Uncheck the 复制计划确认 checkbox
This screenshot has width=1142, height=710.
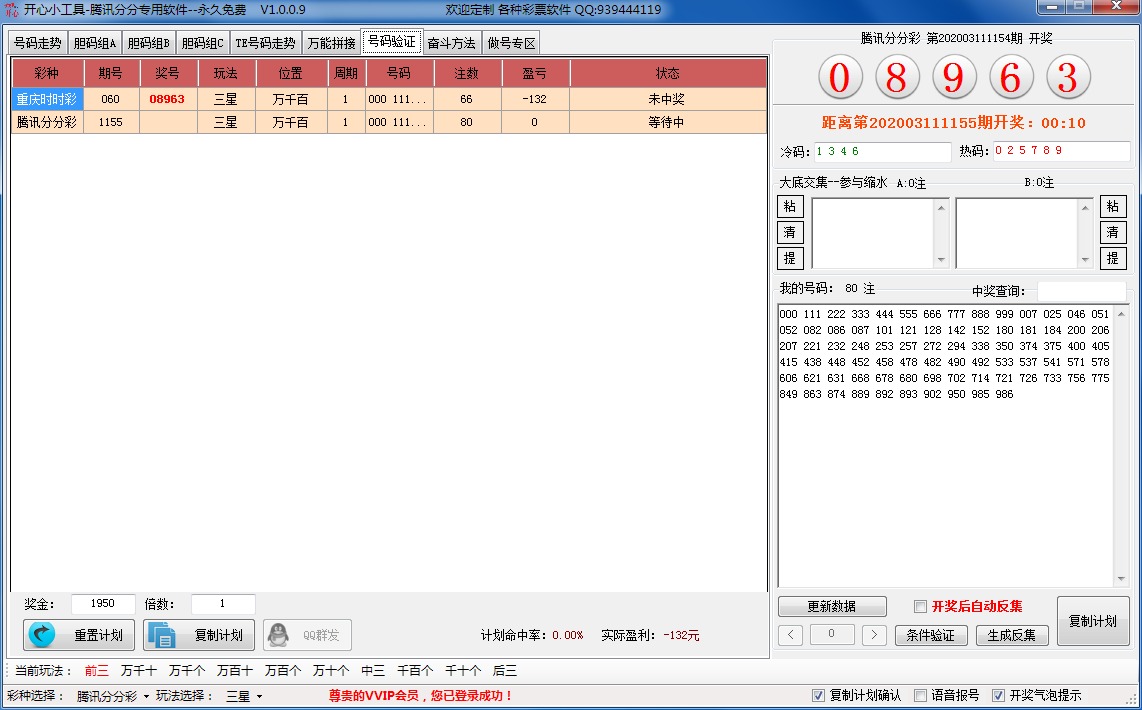tap(819, 696)
